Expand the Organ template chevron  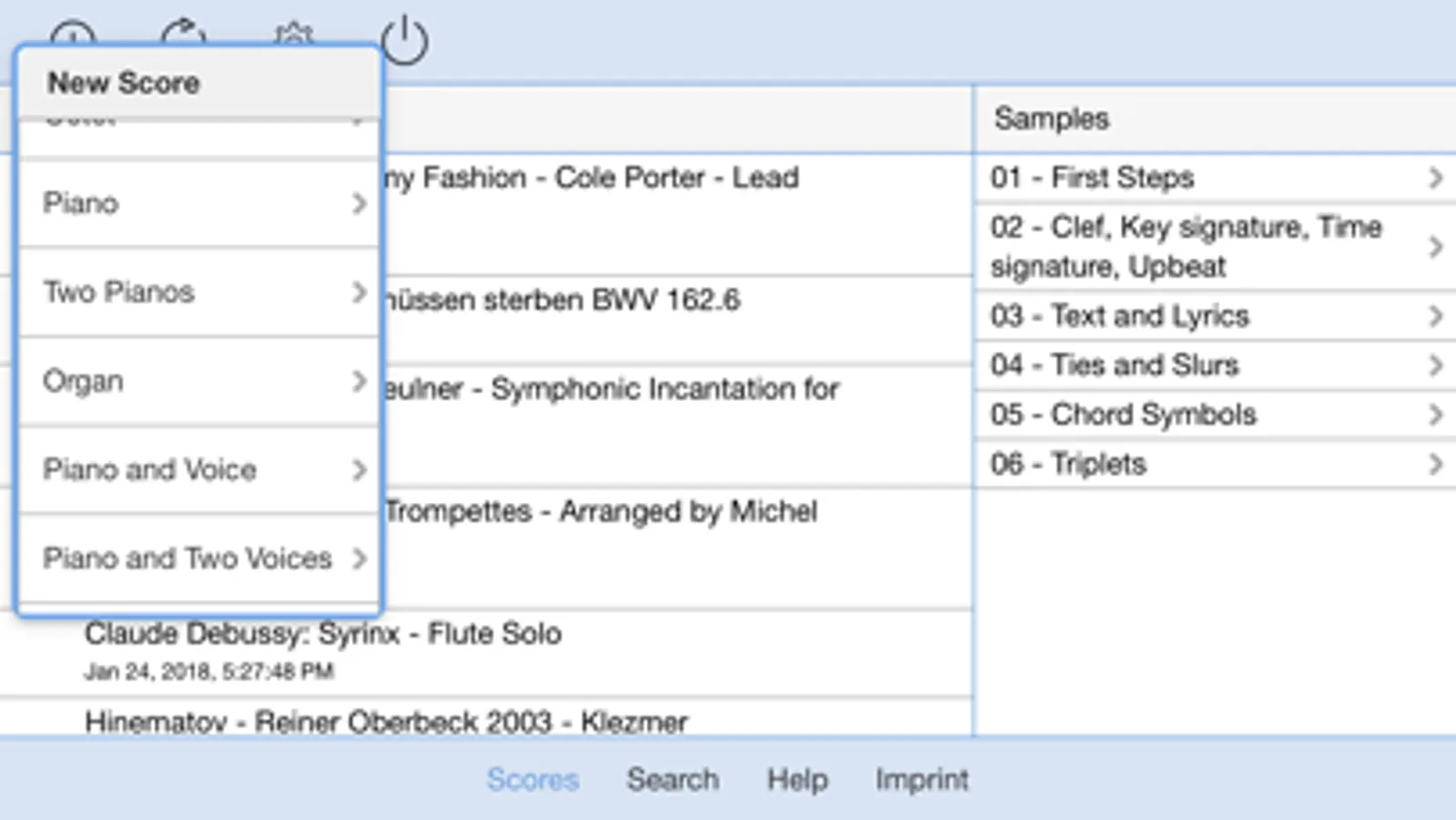pyautogui.click(x=359, y=381)
